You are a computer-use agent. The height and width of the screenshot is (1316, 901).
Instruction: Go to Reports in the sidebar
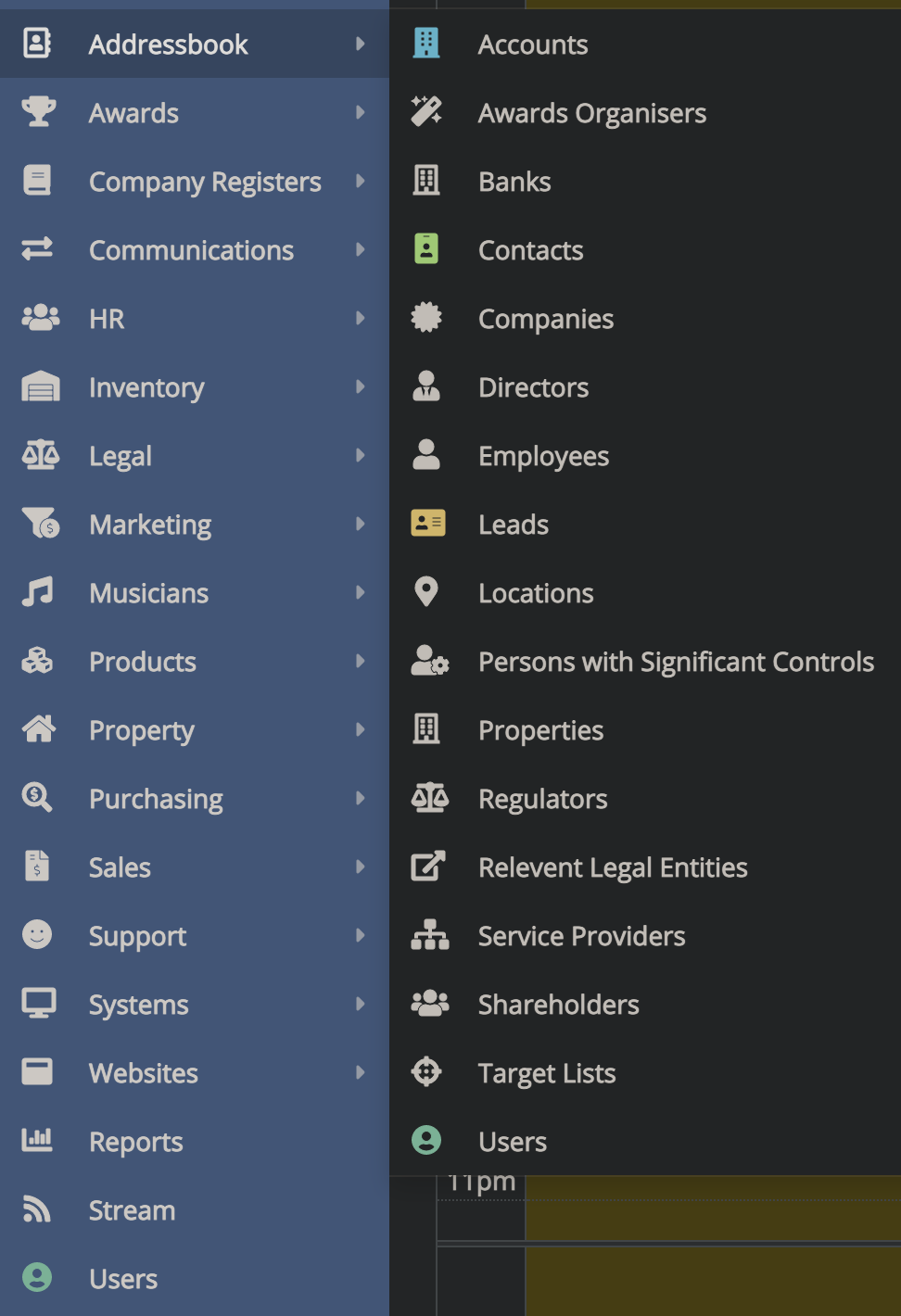[135, 1142]
